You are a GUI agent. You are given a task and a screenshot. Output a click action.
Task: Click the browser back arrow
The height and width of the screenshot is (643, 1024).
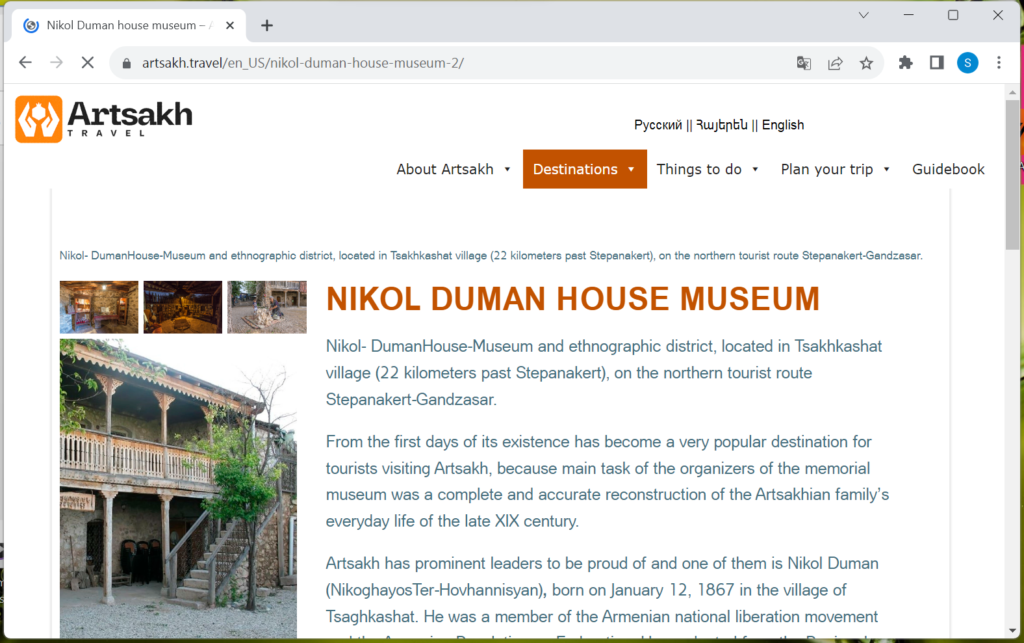coord(25,63)
